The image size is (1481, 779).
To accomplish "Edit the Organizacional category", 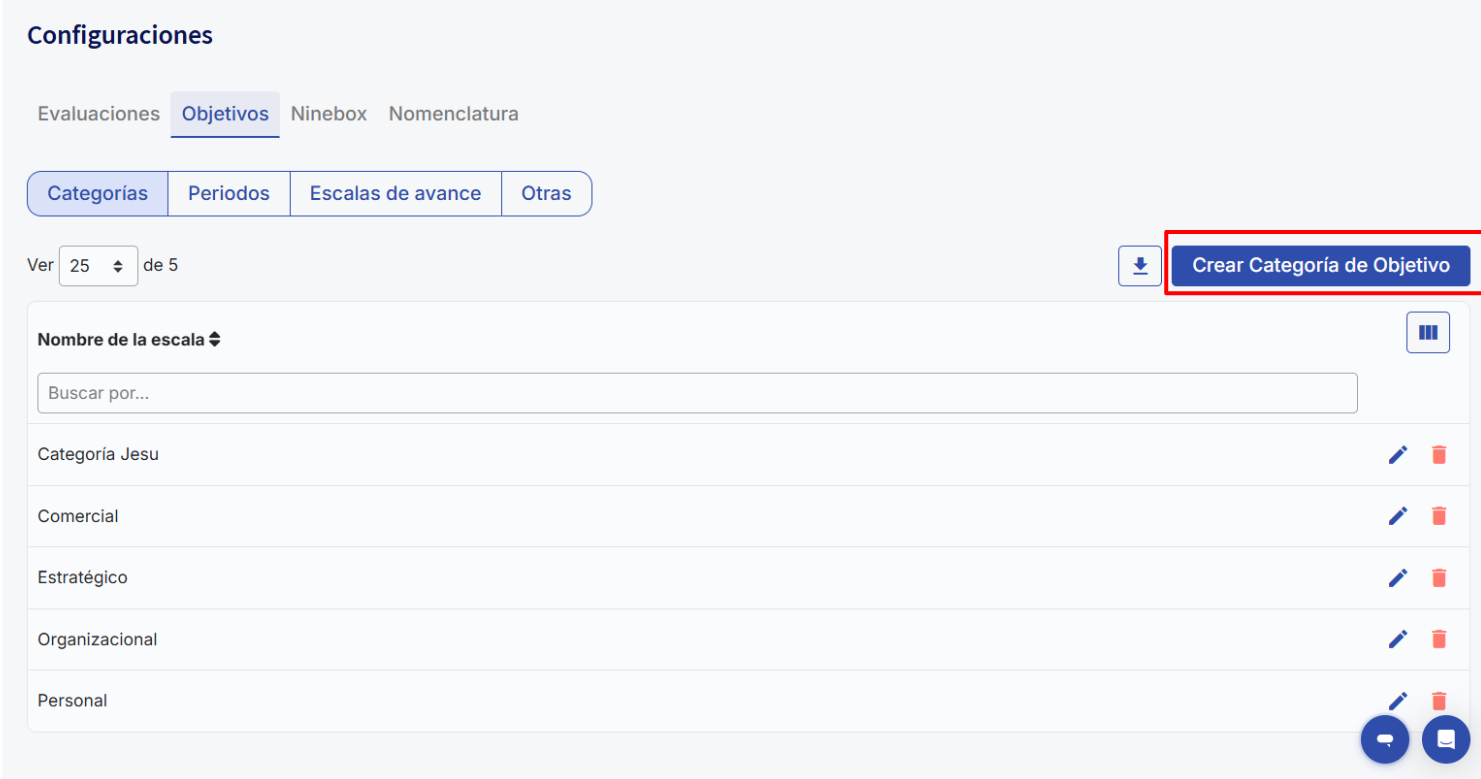I will click(x=1398, y=639).
